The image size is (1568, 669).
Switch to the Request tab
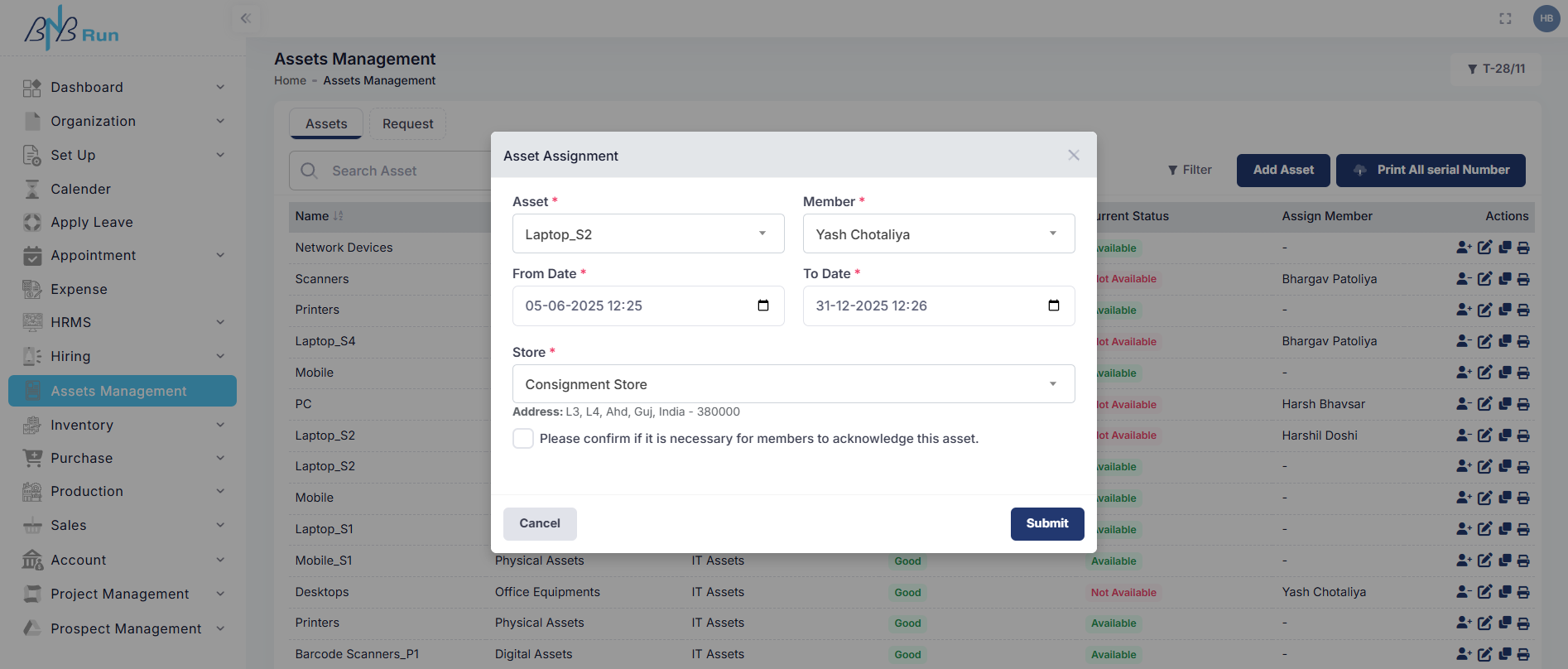click(x=407, y=123)
